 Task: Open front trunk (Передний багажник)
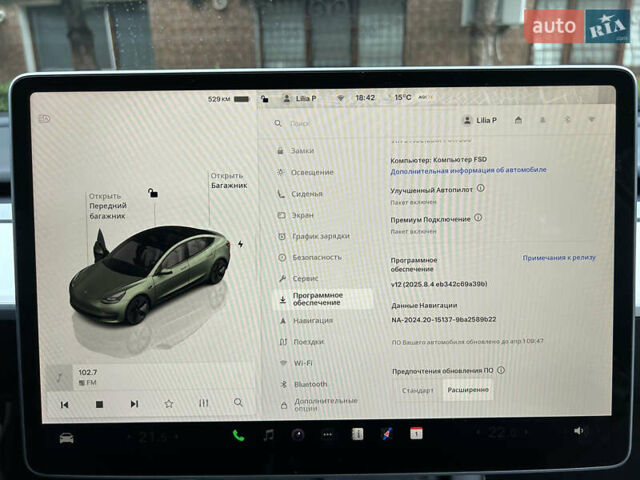coord(108,206)
